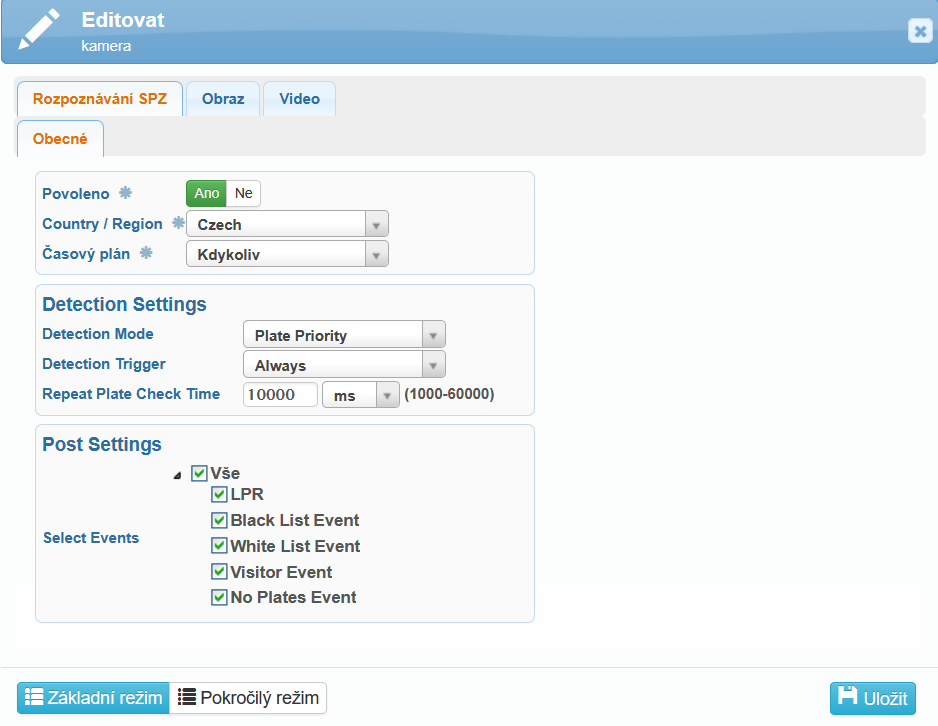Screen dimensions: 938x726
Task: Switch to the Obraz tab
Action: click(223, 99)
